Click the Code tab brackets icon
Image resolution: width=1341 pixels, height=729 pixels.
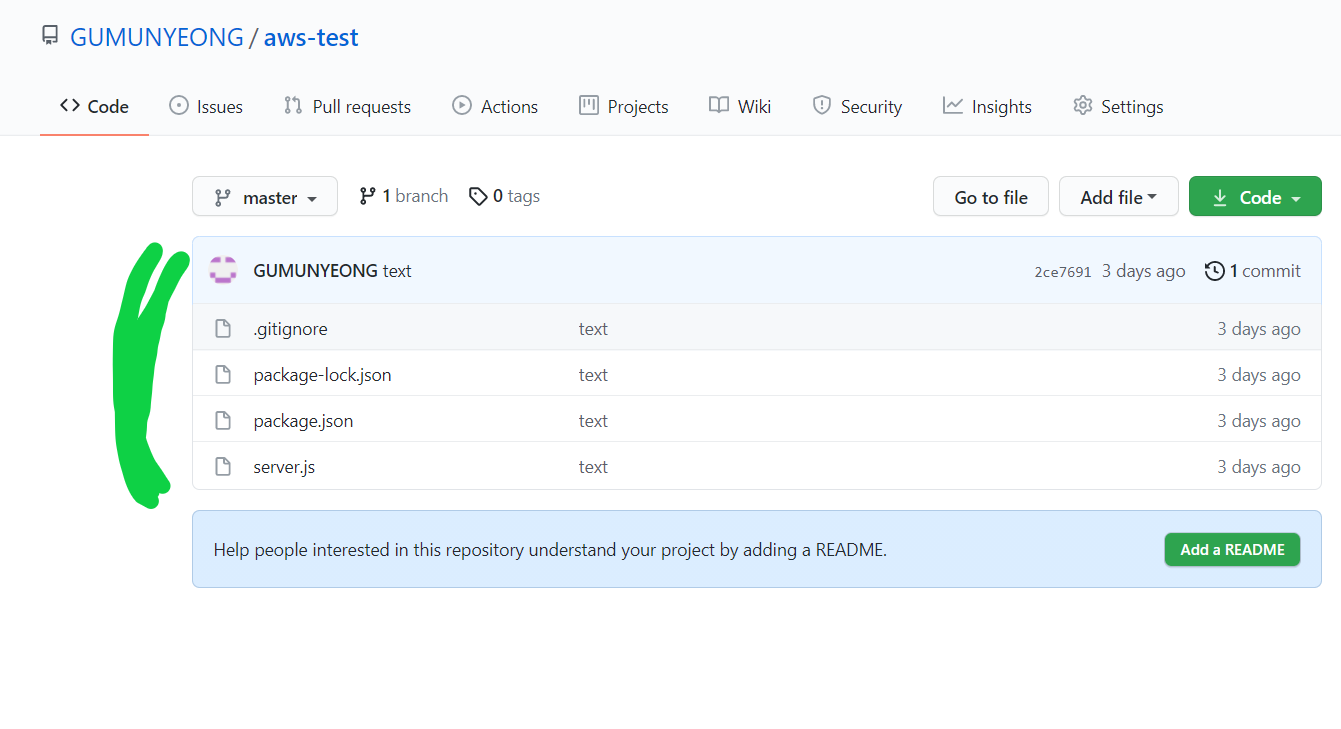[70, 105]
